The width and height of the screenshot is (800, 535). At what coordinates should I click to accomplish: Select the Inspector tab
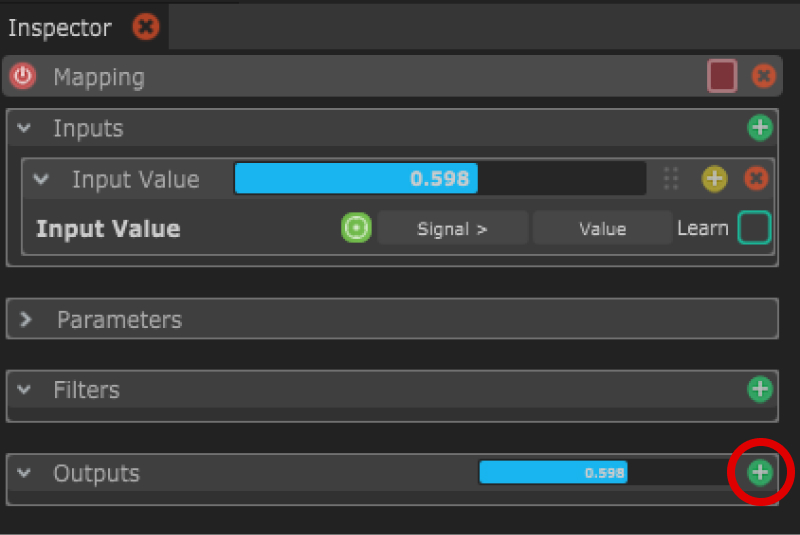[59, 27]
